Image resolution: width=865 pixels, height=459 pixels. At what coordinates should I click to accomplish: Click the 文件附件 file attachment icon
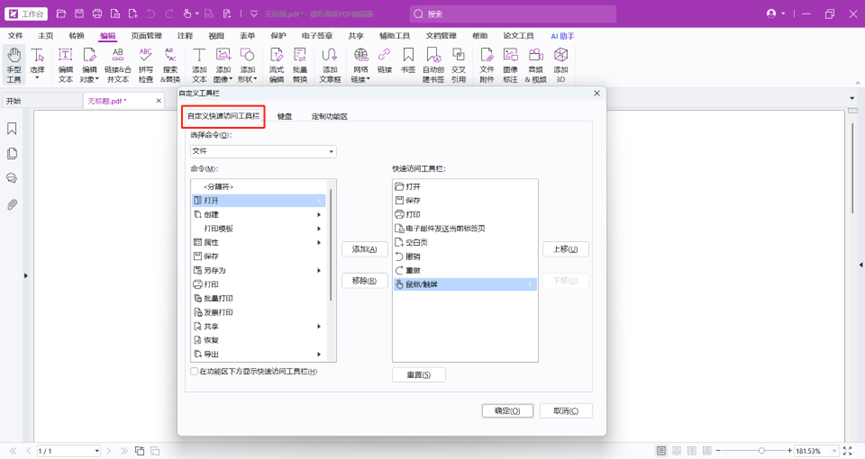pyautogui.click(x=487, y=64)
